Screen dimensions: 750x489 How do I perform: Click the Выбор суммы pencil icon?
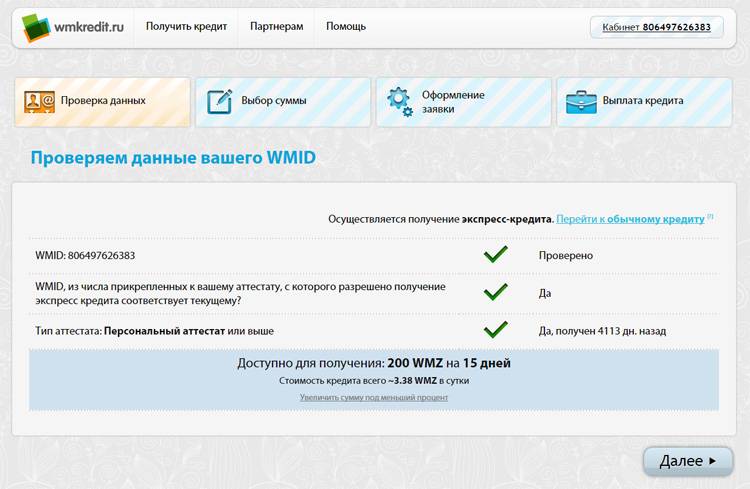click(x=220, y=101)
